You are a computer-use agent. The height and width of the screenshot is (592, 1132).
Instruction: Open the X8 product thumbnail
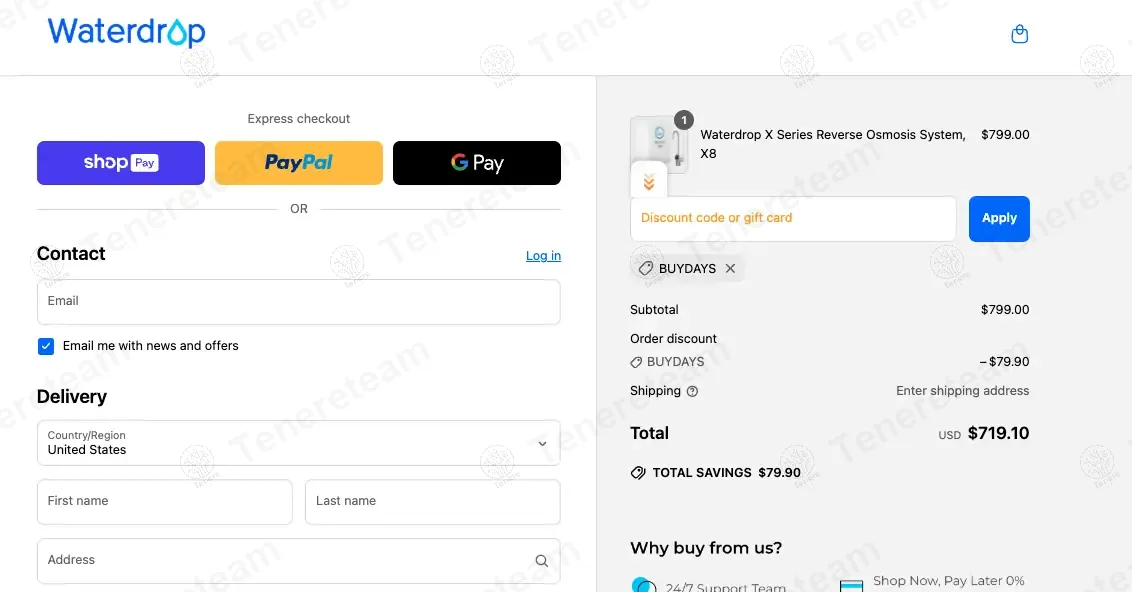pos(659,144)
